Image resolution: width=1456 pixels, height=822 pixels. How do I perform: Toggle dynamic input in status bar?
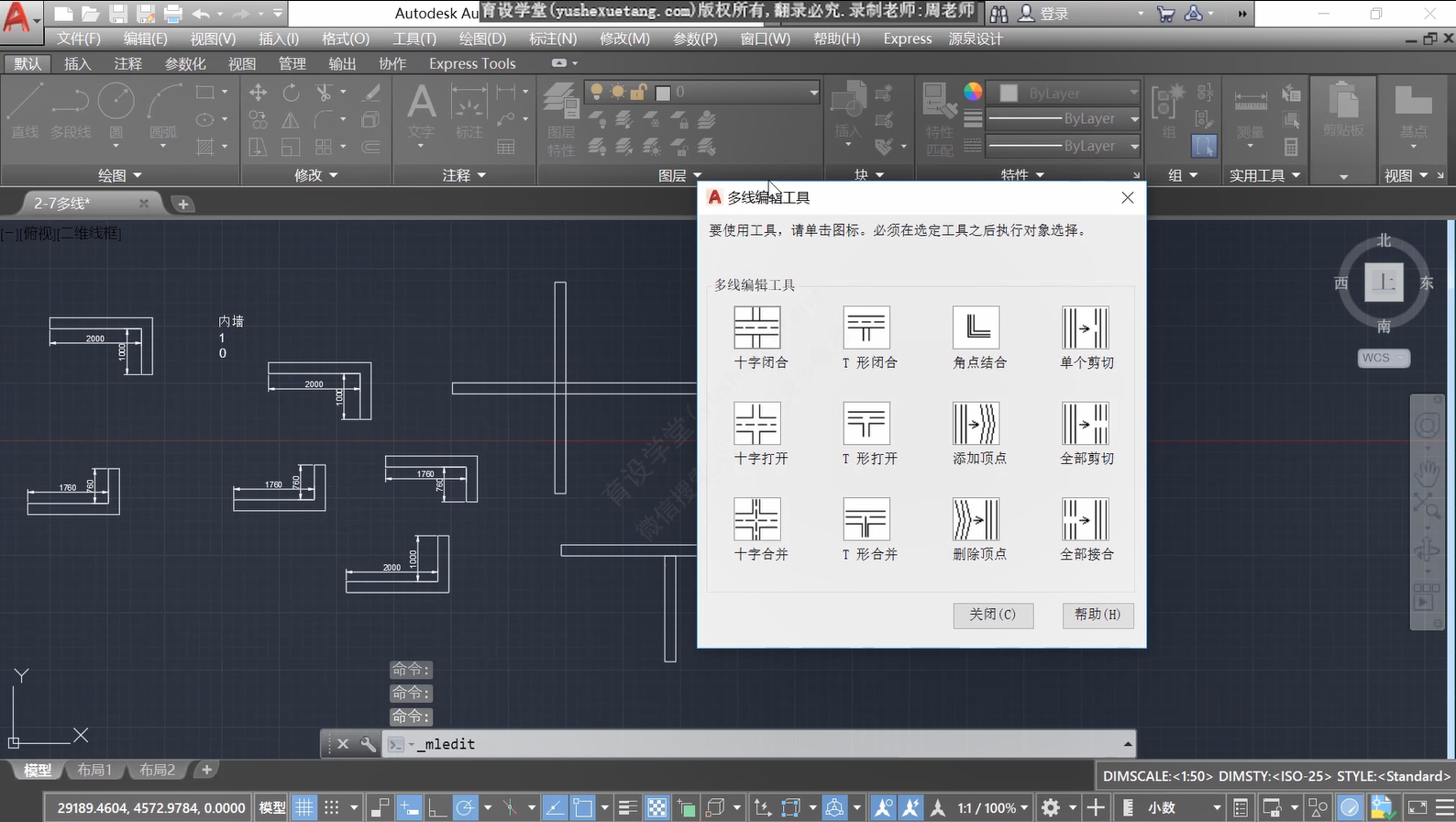[x=409, y=807]
